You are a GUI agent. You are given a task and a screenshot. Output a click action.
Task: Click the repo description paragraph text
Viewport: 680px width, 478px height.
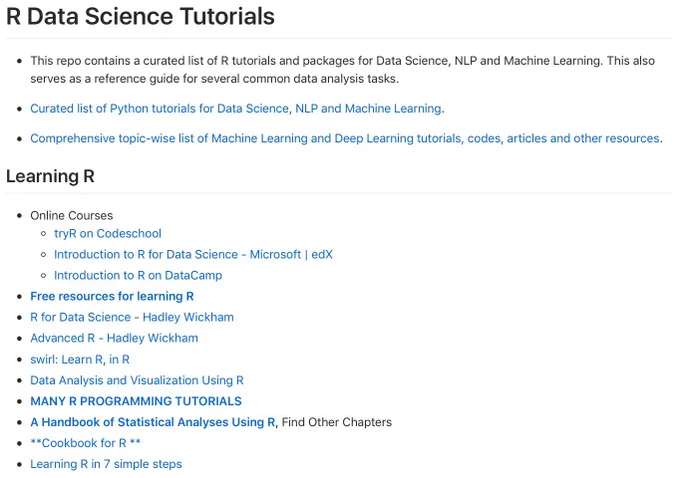pos(342,70)
